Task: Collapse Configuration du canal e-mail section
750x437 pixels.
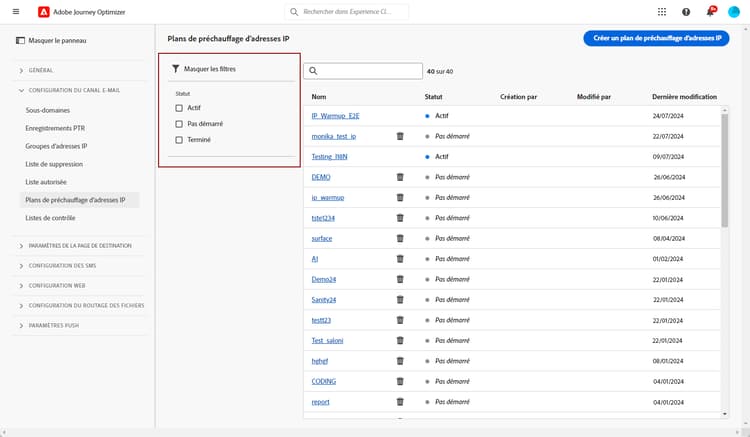Action: click(22, 90)
